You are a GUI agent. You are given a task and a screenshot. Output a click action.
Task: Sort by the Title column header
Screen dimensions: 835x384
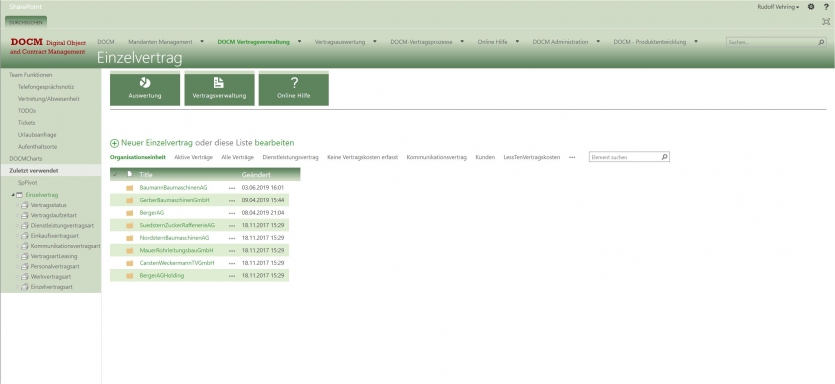pyautogui.click(x=146, y=174)
